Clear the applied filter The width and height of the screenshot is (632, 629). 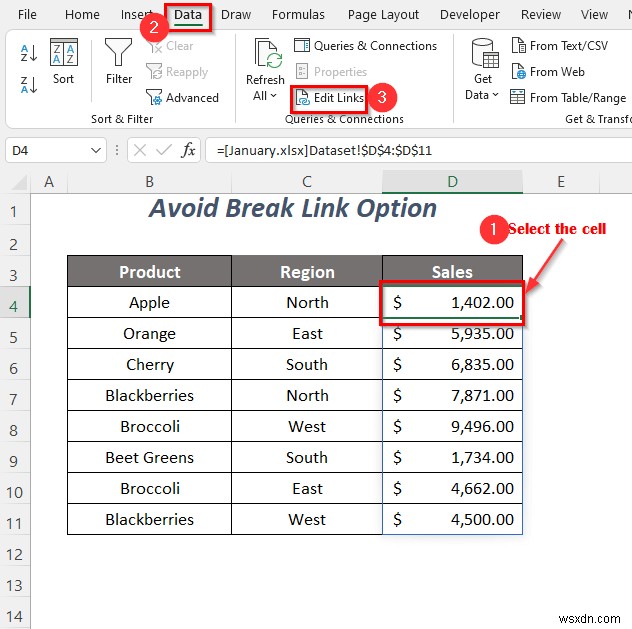tap(170, 46)
